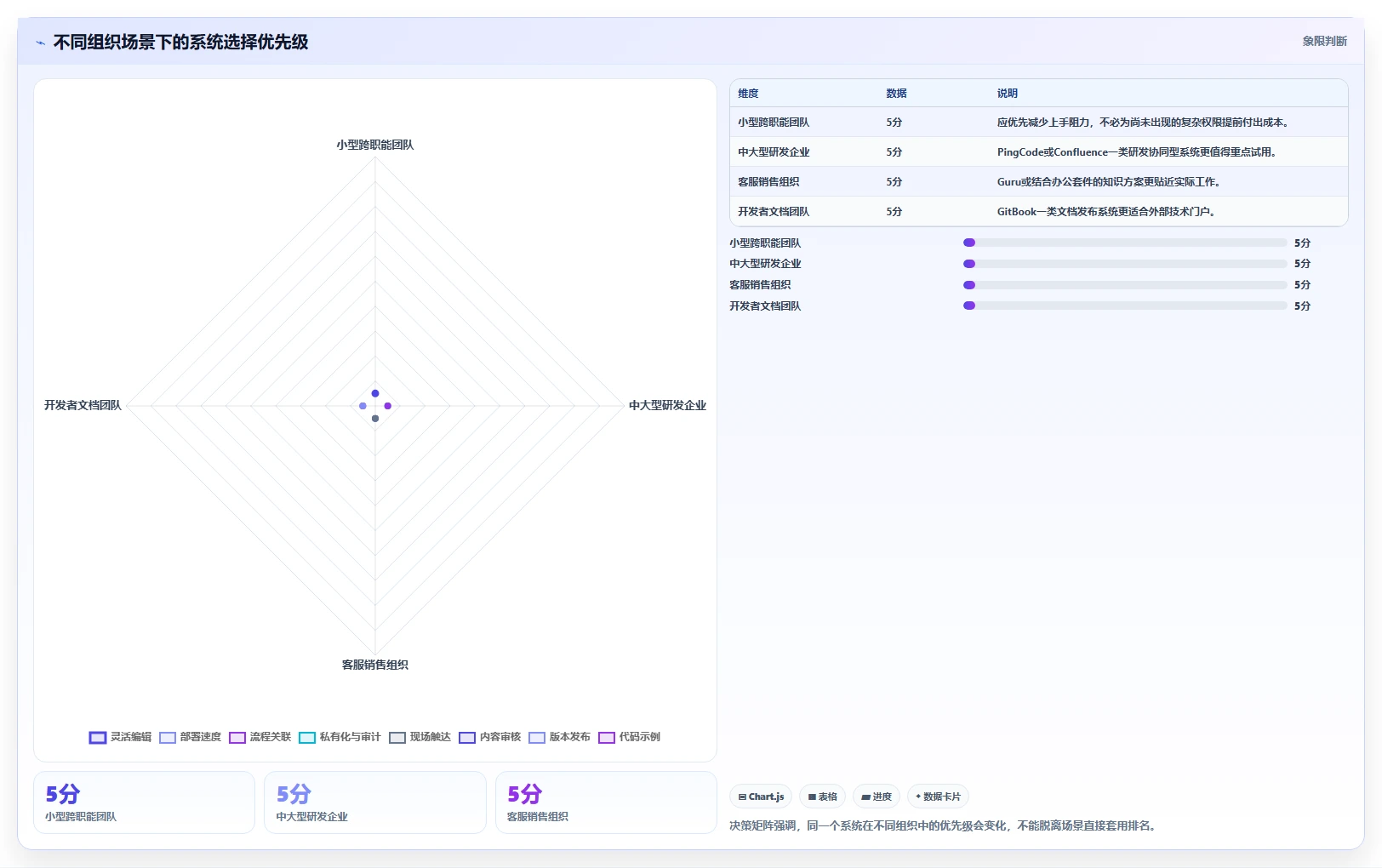Click the 小型跨职能团队 progress row label
This screenshot has width=1382, height=868.
click(x=765, y=243)
